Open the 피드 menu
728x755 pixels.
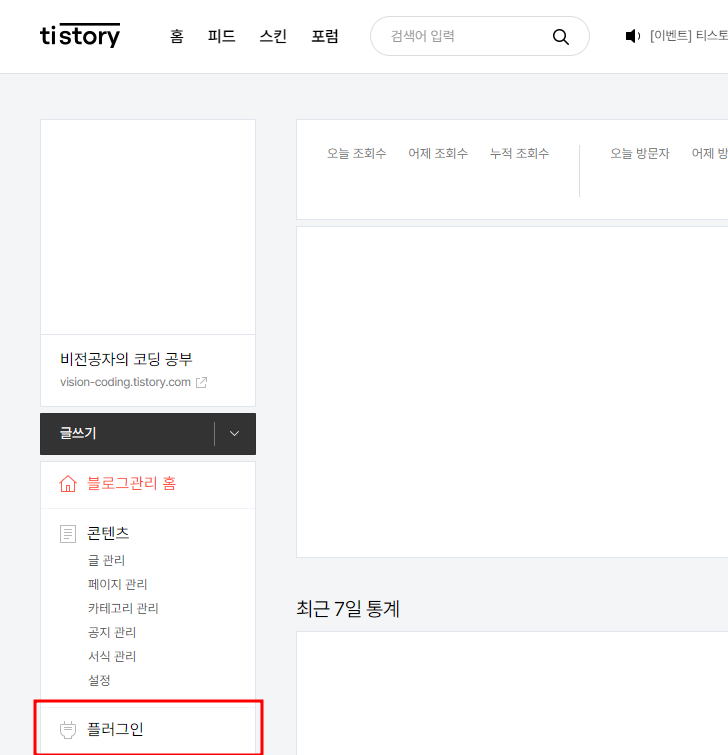tap(221, 36)
